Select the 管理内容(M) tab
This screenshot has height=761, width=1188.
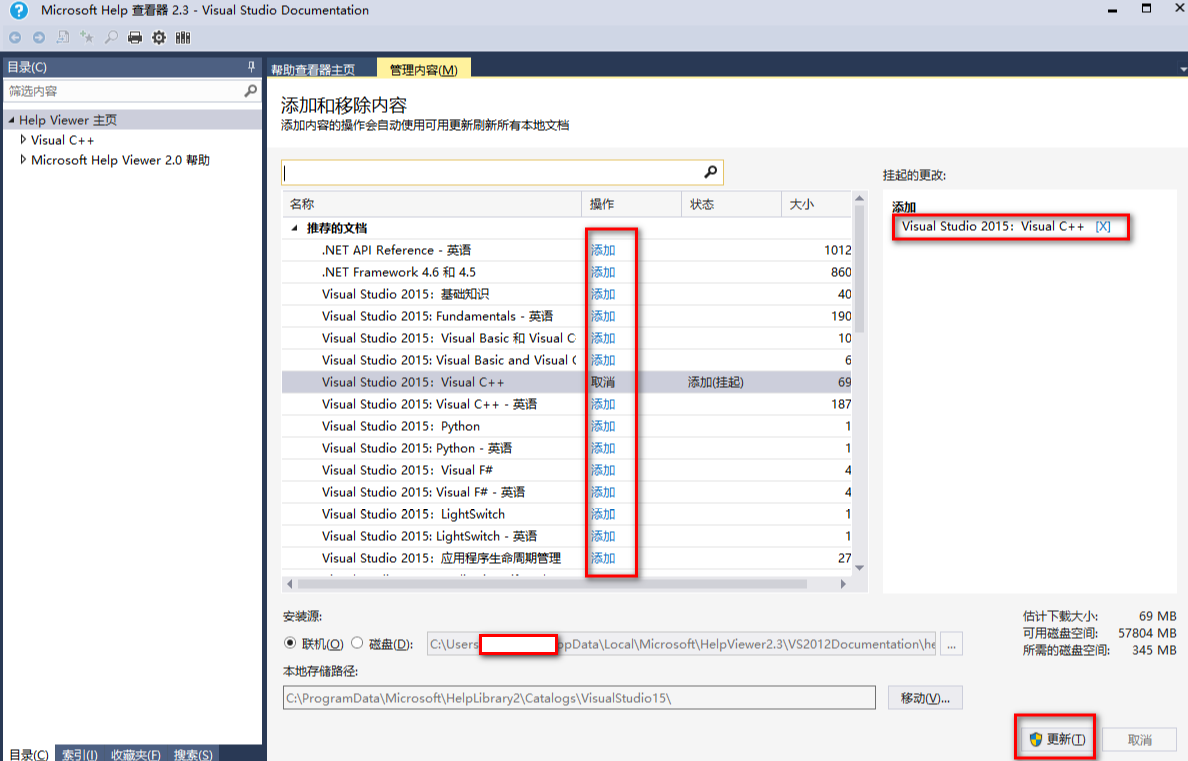tap(424, 69)
